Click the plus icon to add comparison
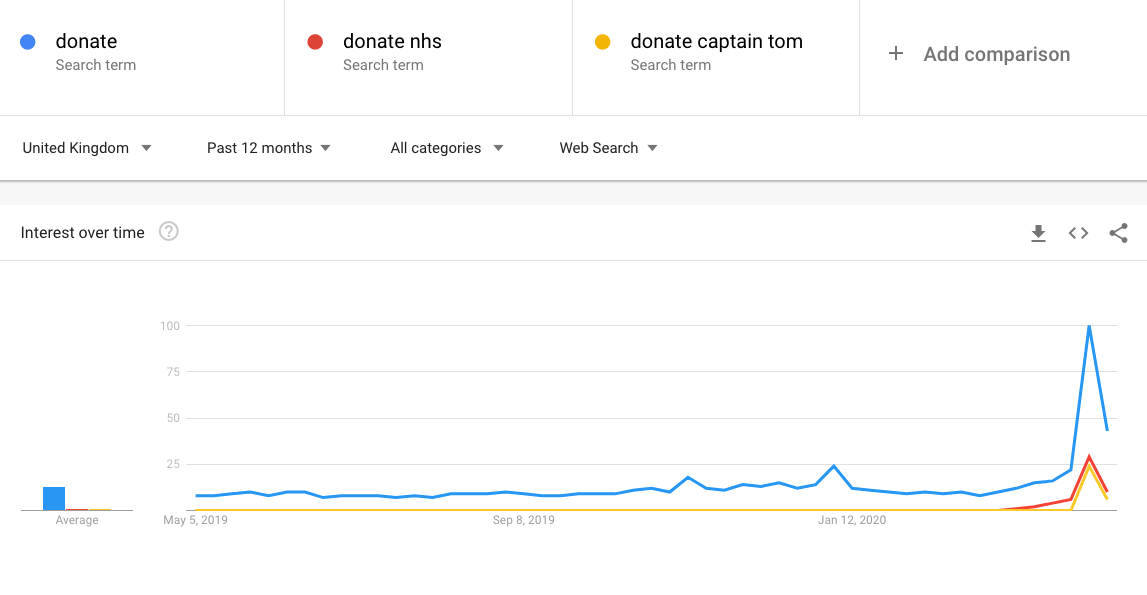 point(896,54)
